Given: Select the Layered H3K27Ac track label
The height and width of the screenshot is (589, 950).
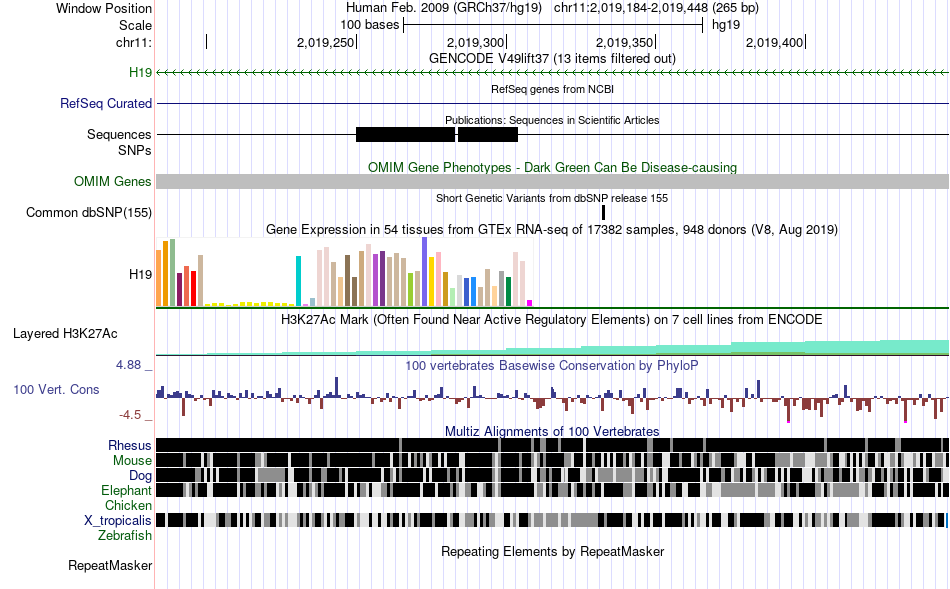Looking at the screenshot, I should click(65, 334).
